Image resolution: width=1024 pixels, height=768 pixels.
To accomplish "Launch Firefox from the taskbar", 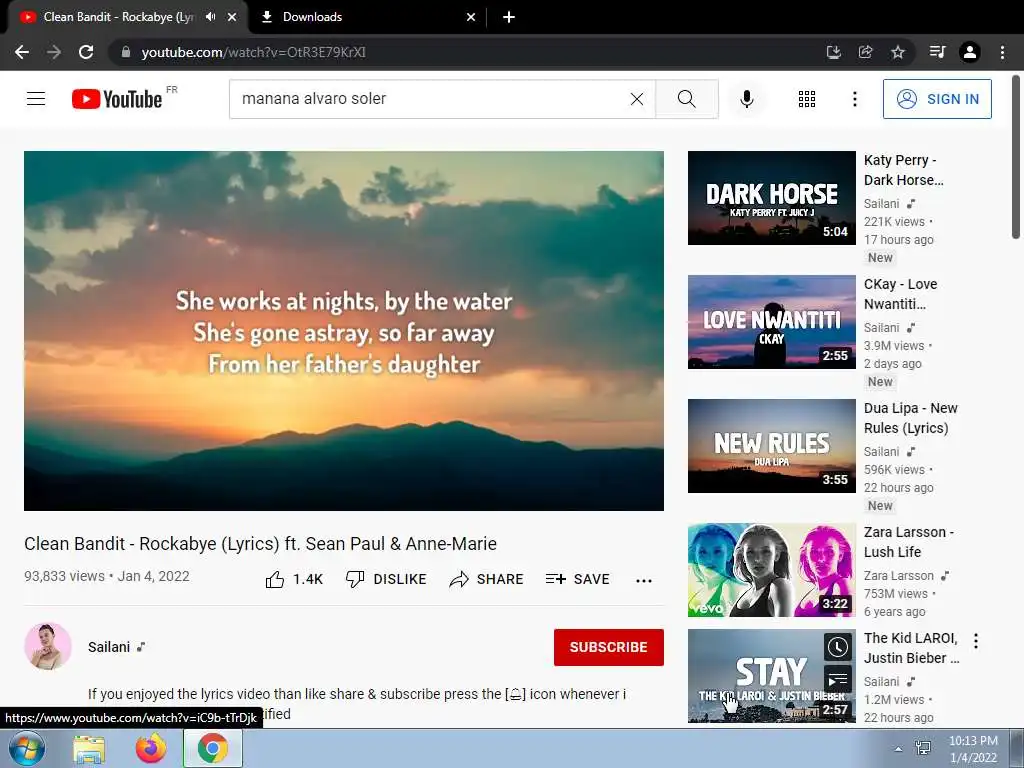I will [x=151, y=749].
